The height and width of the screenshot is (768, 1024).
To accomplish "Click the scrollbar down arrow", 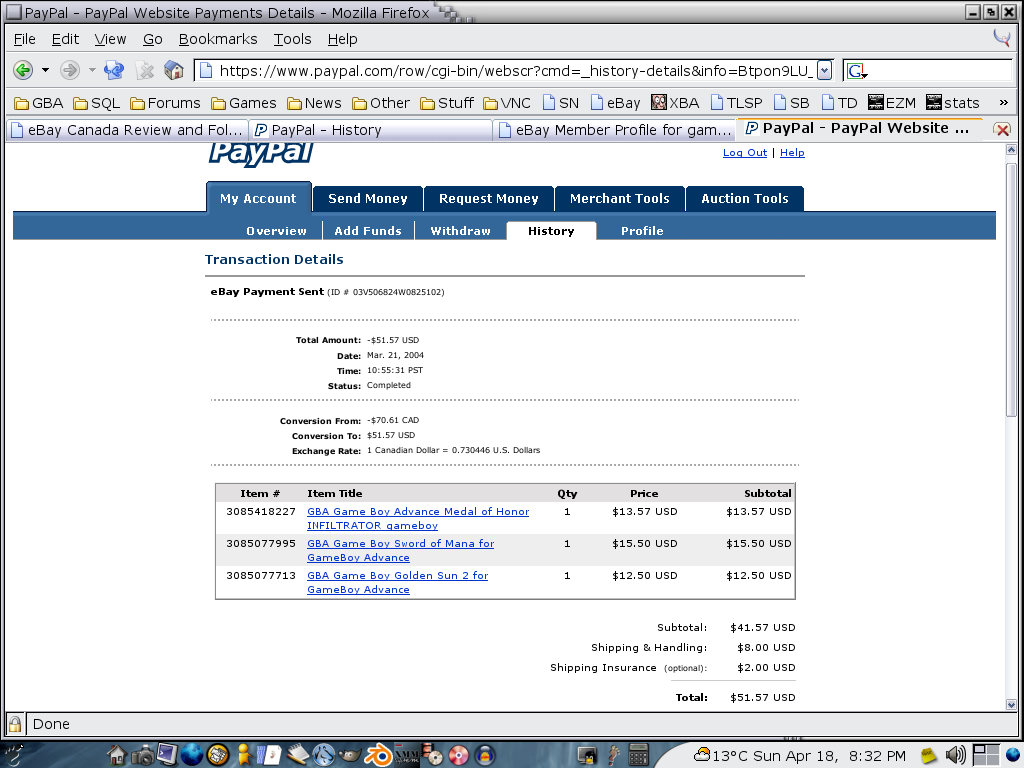I will pyautogui.click(x=1011, y=704).
